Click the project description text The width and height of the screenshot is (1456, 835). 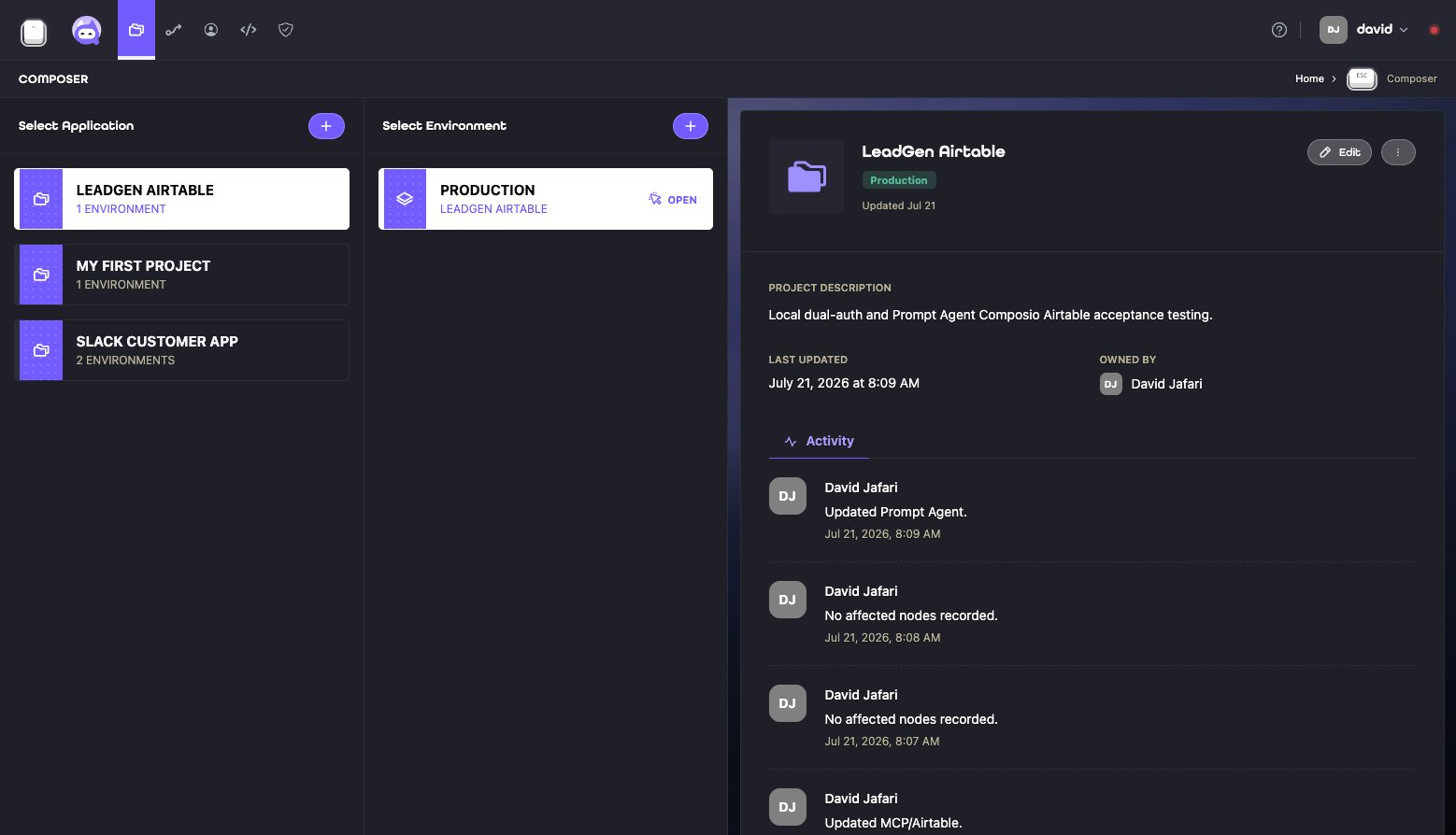(991, 315)
